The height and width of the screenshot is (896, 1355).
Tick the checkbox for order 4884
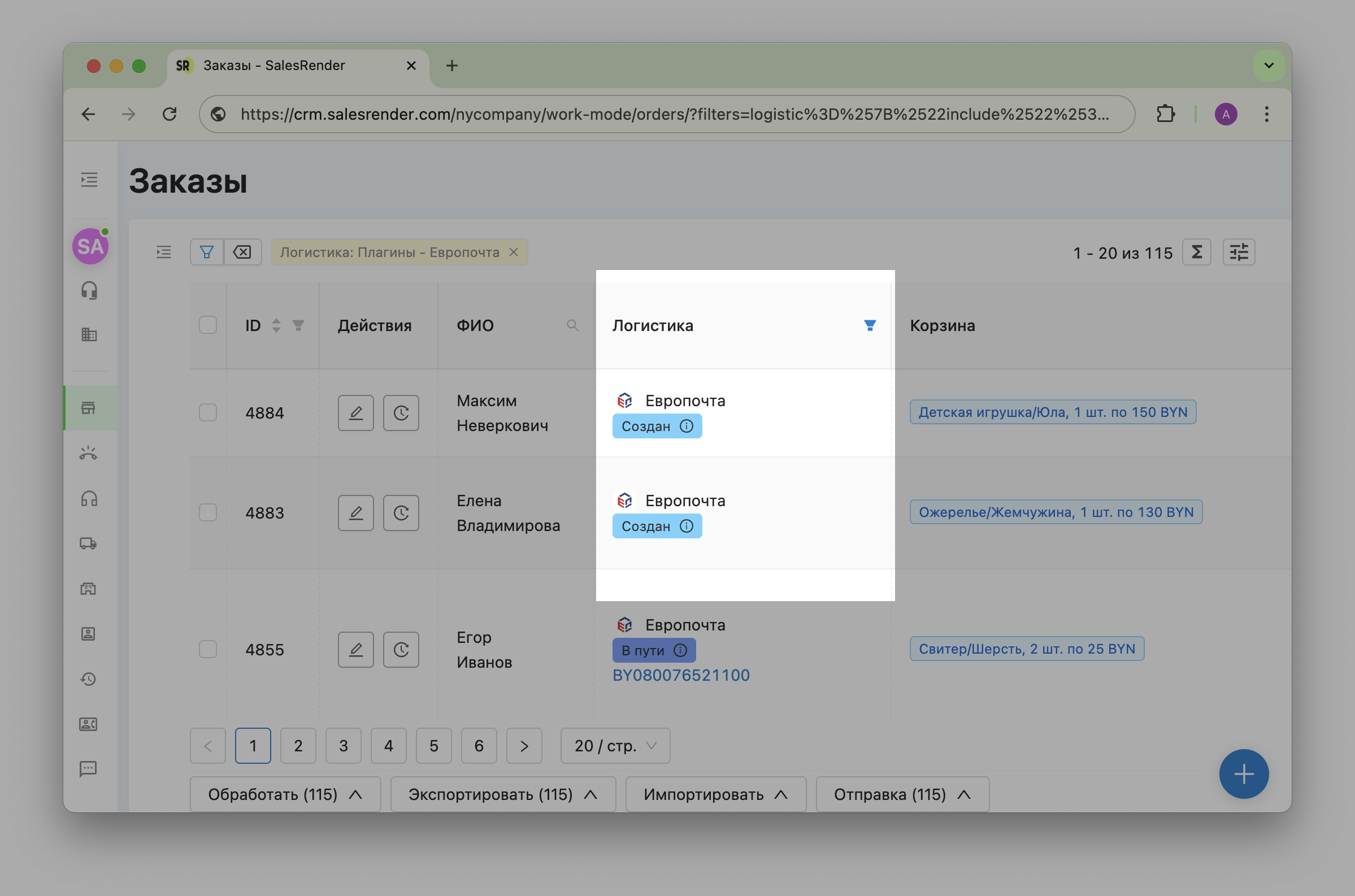click(x=207, y=412)
